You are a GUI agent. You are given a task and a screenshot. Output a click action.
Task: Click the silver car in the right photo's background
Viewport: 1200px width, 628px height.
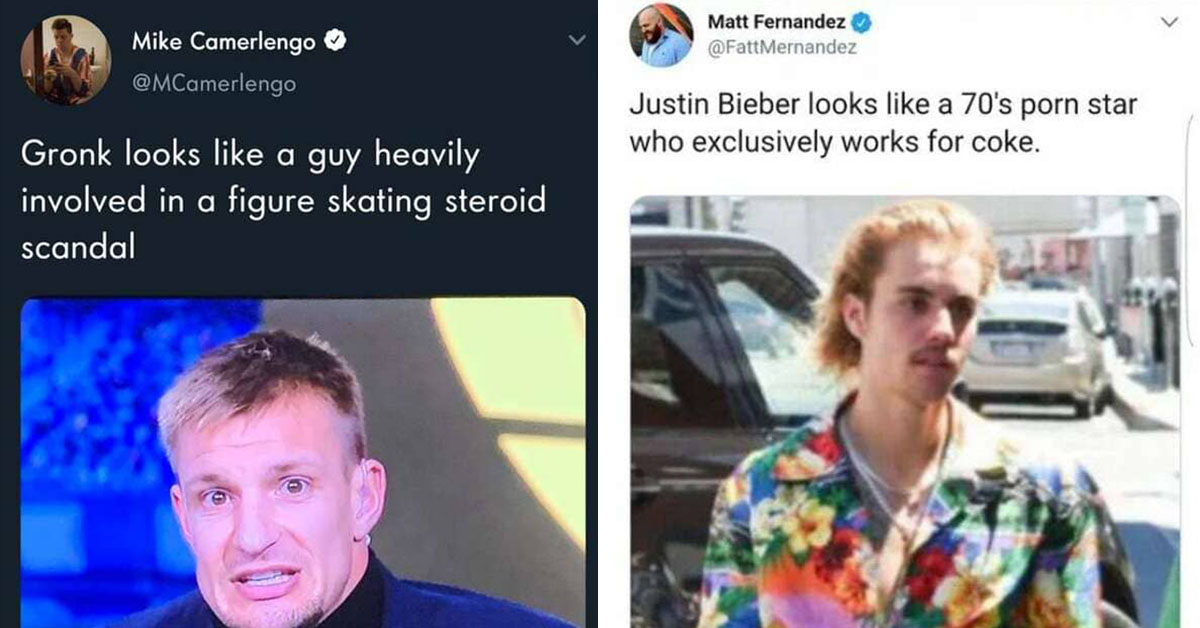1035,350
